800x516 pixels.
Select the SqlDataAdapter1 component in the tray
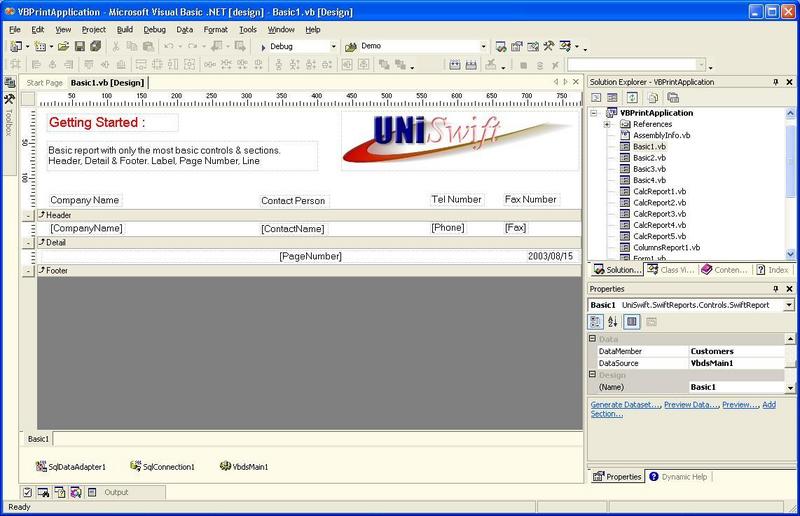(71, 466)
